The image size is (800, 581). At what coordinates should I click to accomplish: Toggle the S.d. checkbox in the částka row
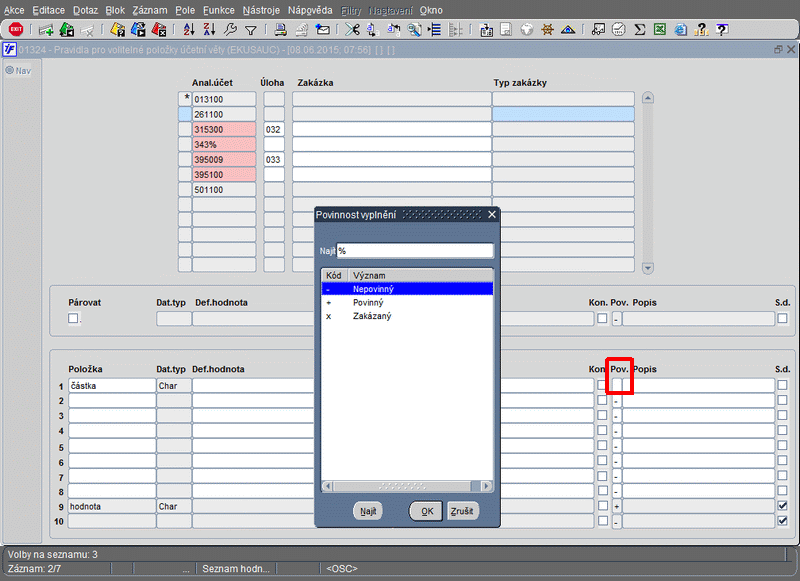click(782, 385)
